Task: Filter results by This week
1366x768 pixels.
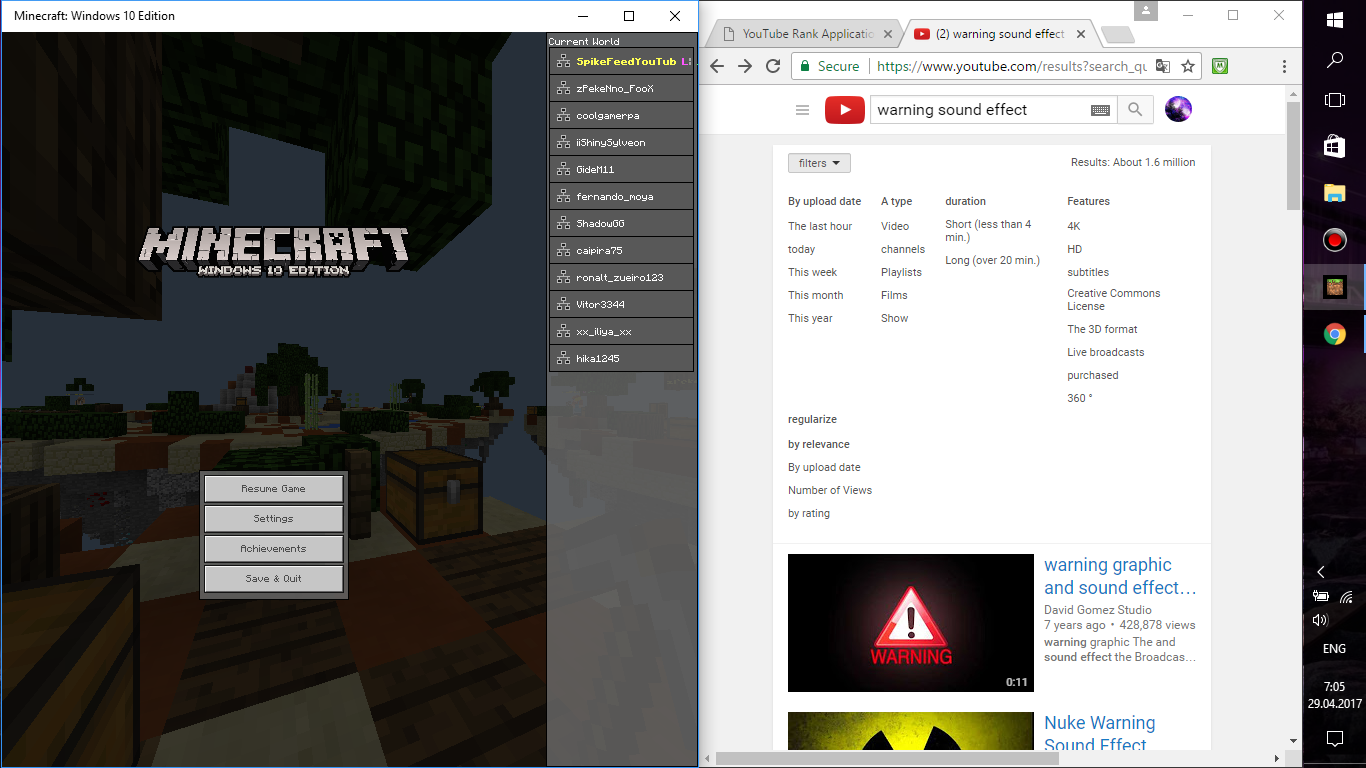Action: click(812, 272)
